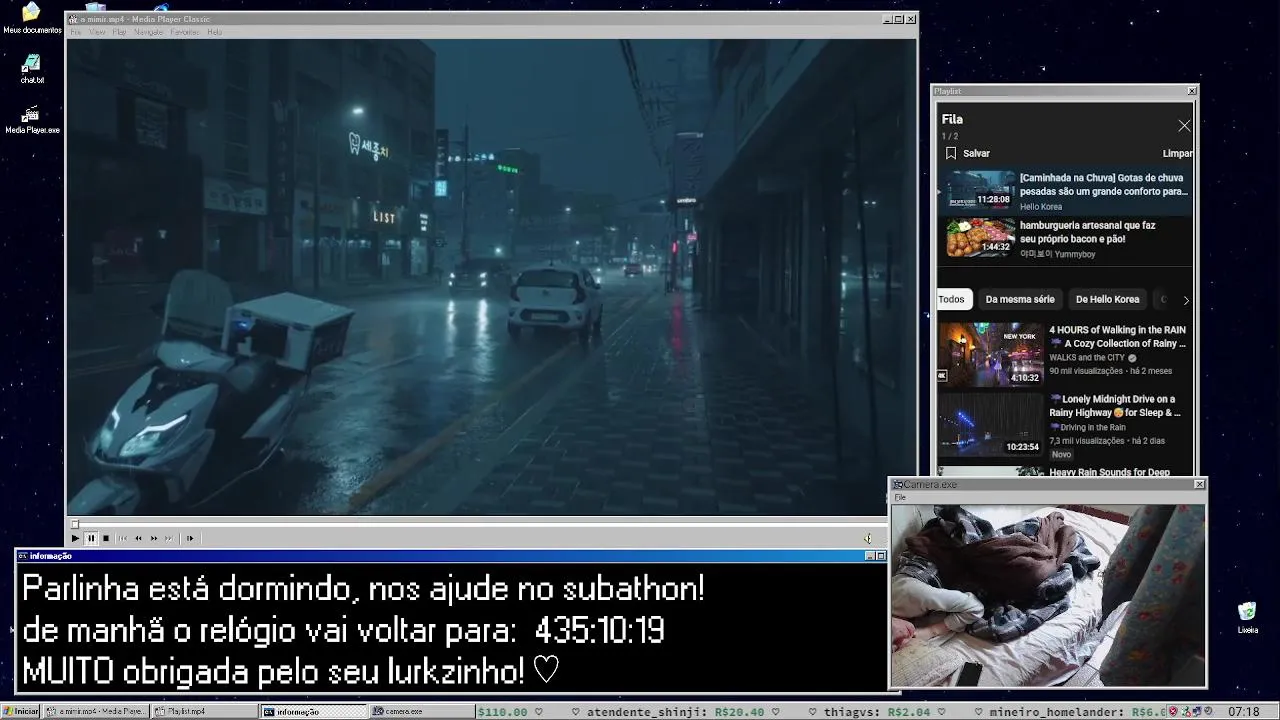1280x720 pixels.
Task: Open the Favorites menu in Media Player Classic
Action: point(185,32)
